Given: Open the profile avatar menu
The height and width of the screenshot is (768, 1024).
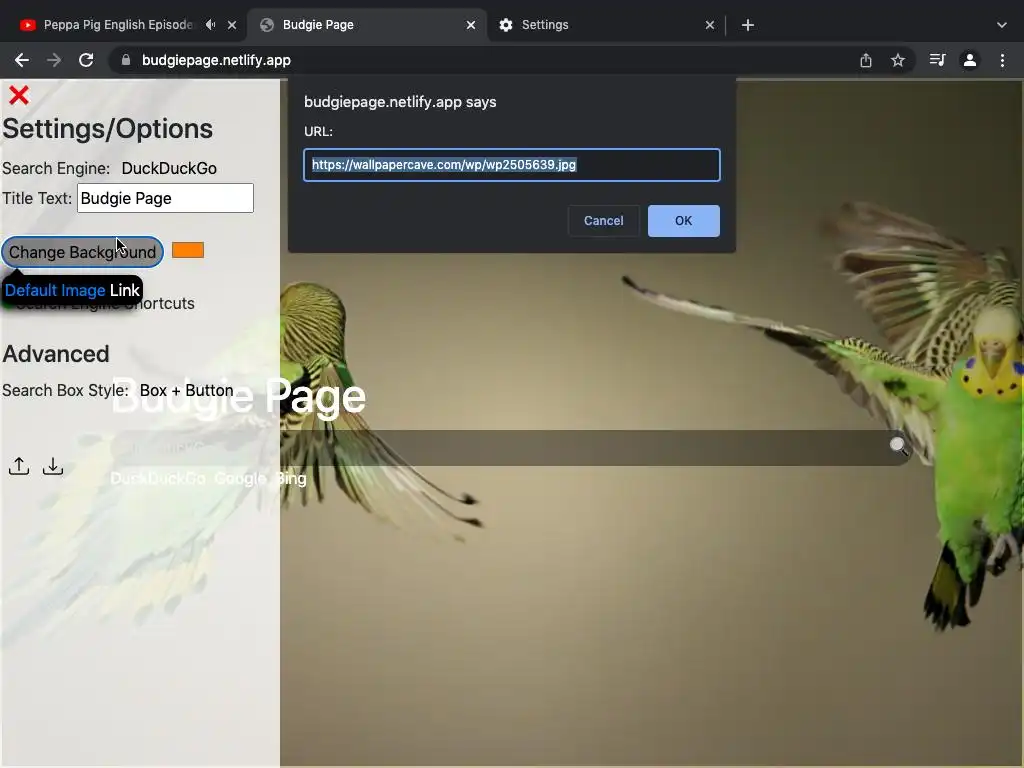Looking at the screenshot, I should 970,60.
